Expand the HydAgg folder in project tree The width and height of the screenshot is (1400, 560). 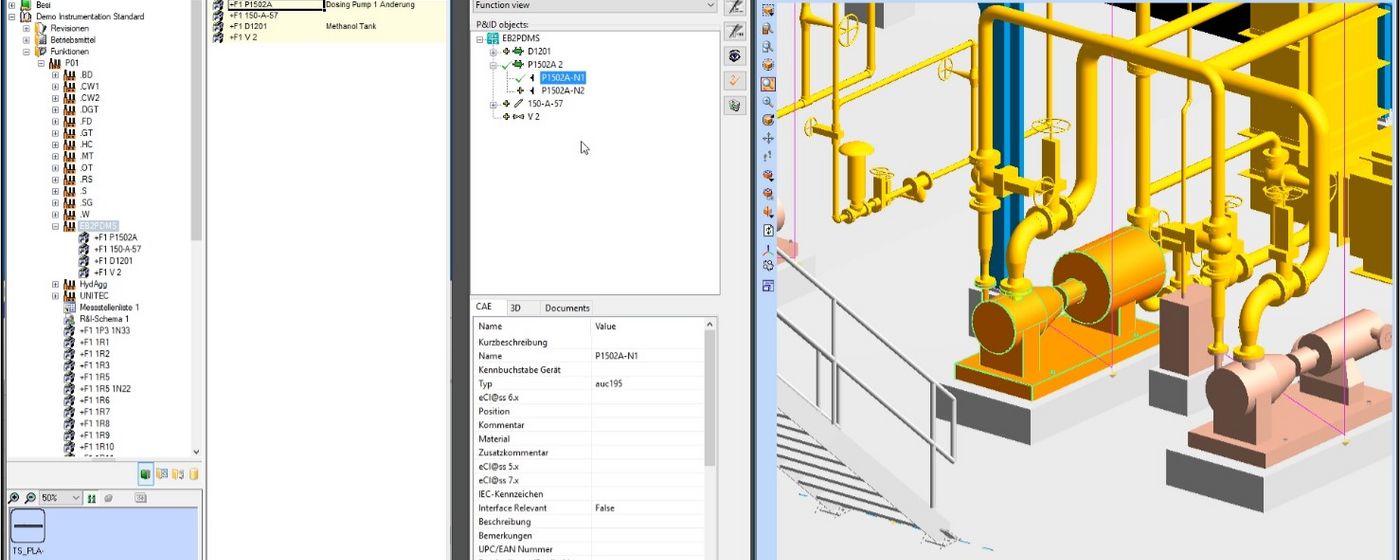coord(56,284)
